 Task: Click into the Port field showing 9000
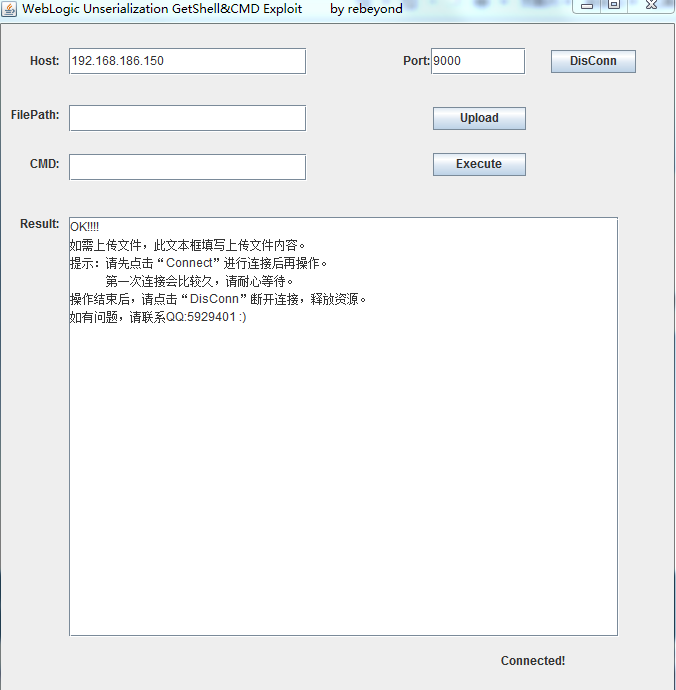click(477, 61)
